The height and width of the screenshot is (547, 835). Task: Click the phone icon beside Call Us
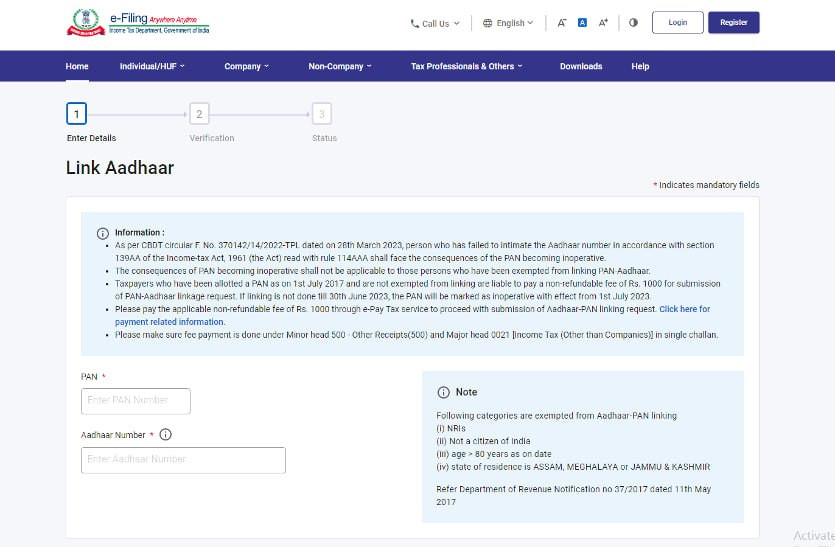pos(414,23)
